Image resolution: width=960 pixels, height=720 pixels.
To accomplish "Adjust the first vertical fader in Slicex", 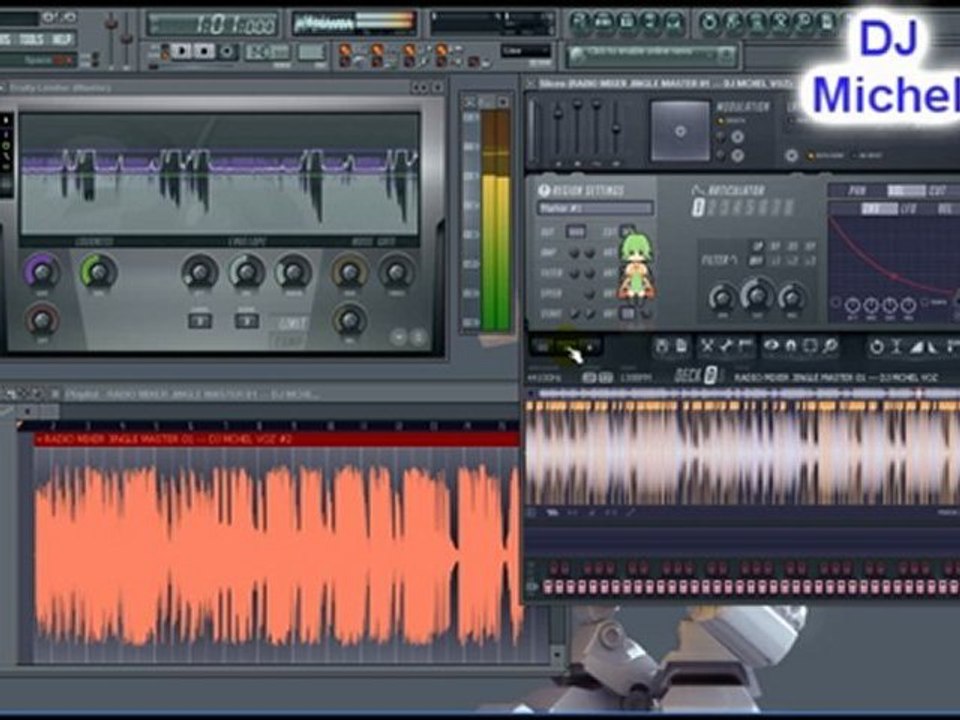I will pyautogui.click(x=558, y=130).
